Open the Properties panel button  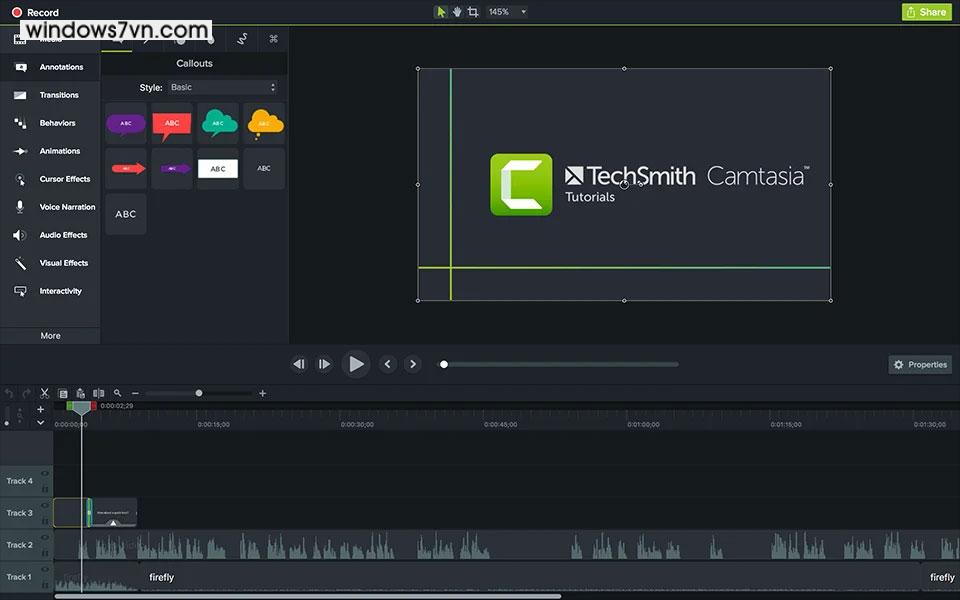(920, 365)
